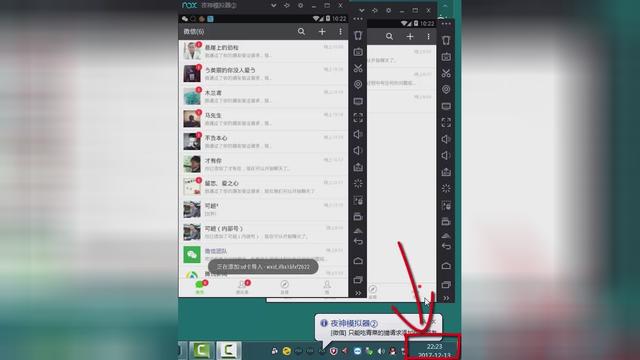Click the red shield tray icon
The image size is (640, 360).
[x=333, y=351]
